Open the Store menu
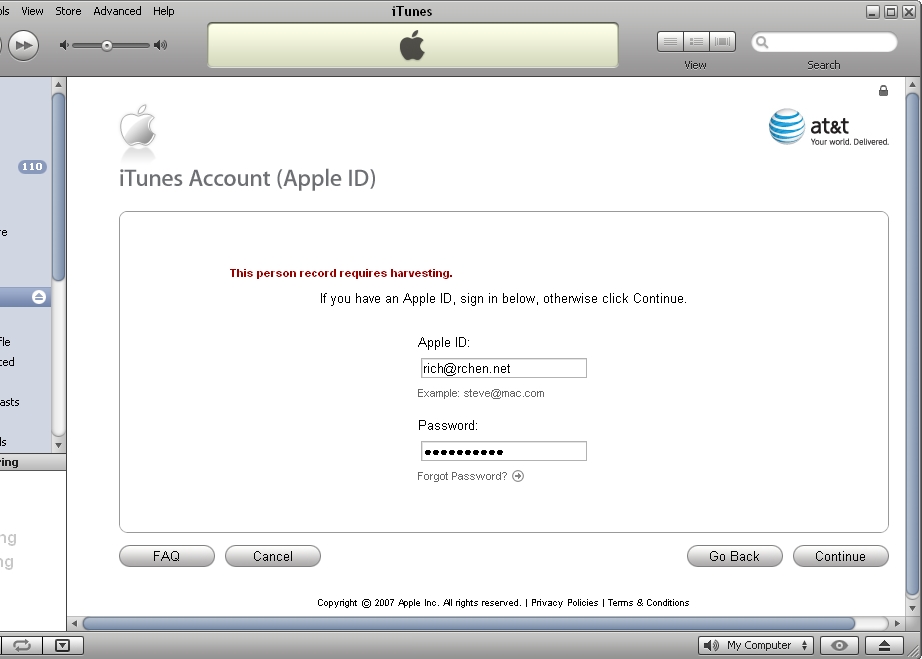Image resolution: width=922 pixels, height=659 pixels. click(x=68, y=11)
